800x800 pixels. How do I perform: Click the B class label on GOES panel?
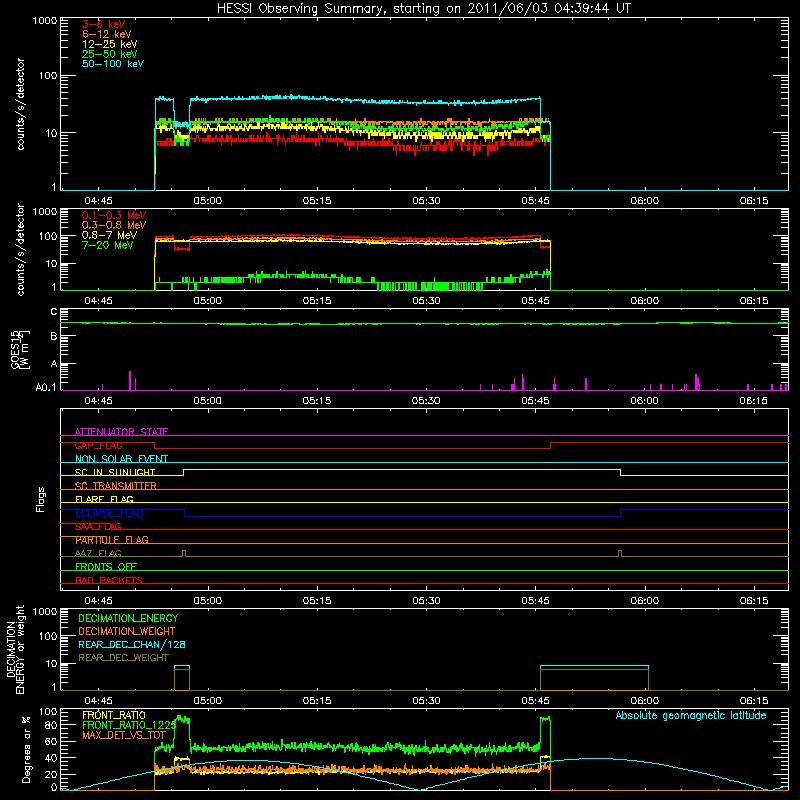coord(54,336)
